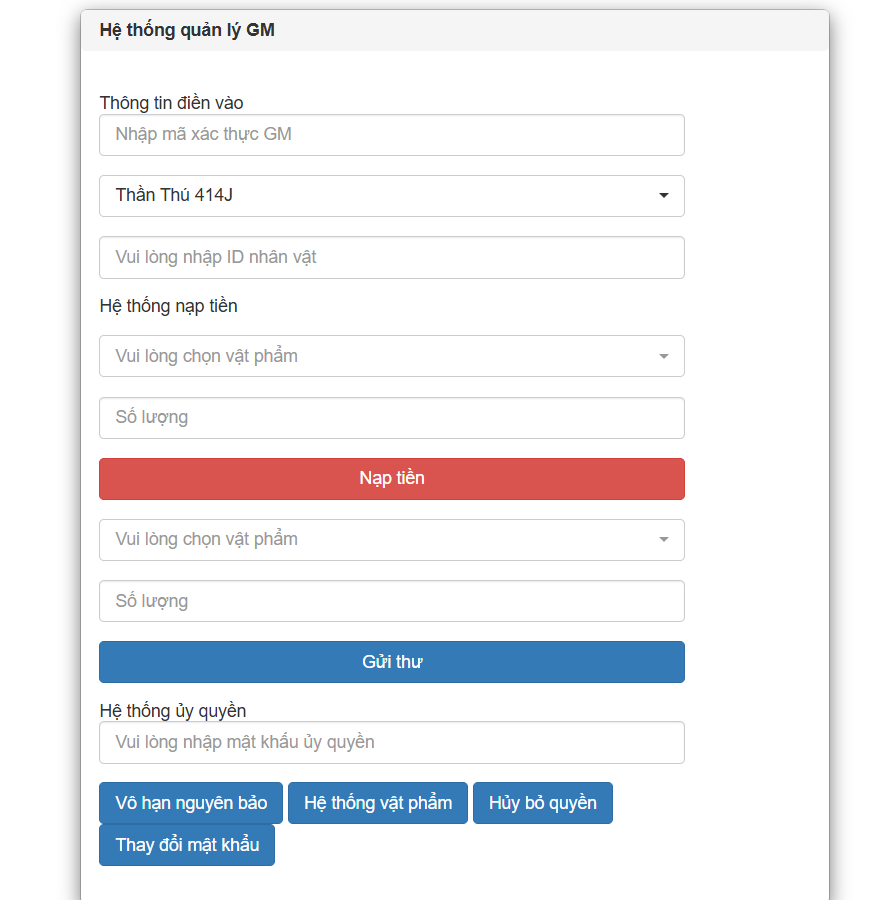Click the arrow icon of the recharge item selector
This screenshot has height=900, width=885.
click(x=664, y=356)
